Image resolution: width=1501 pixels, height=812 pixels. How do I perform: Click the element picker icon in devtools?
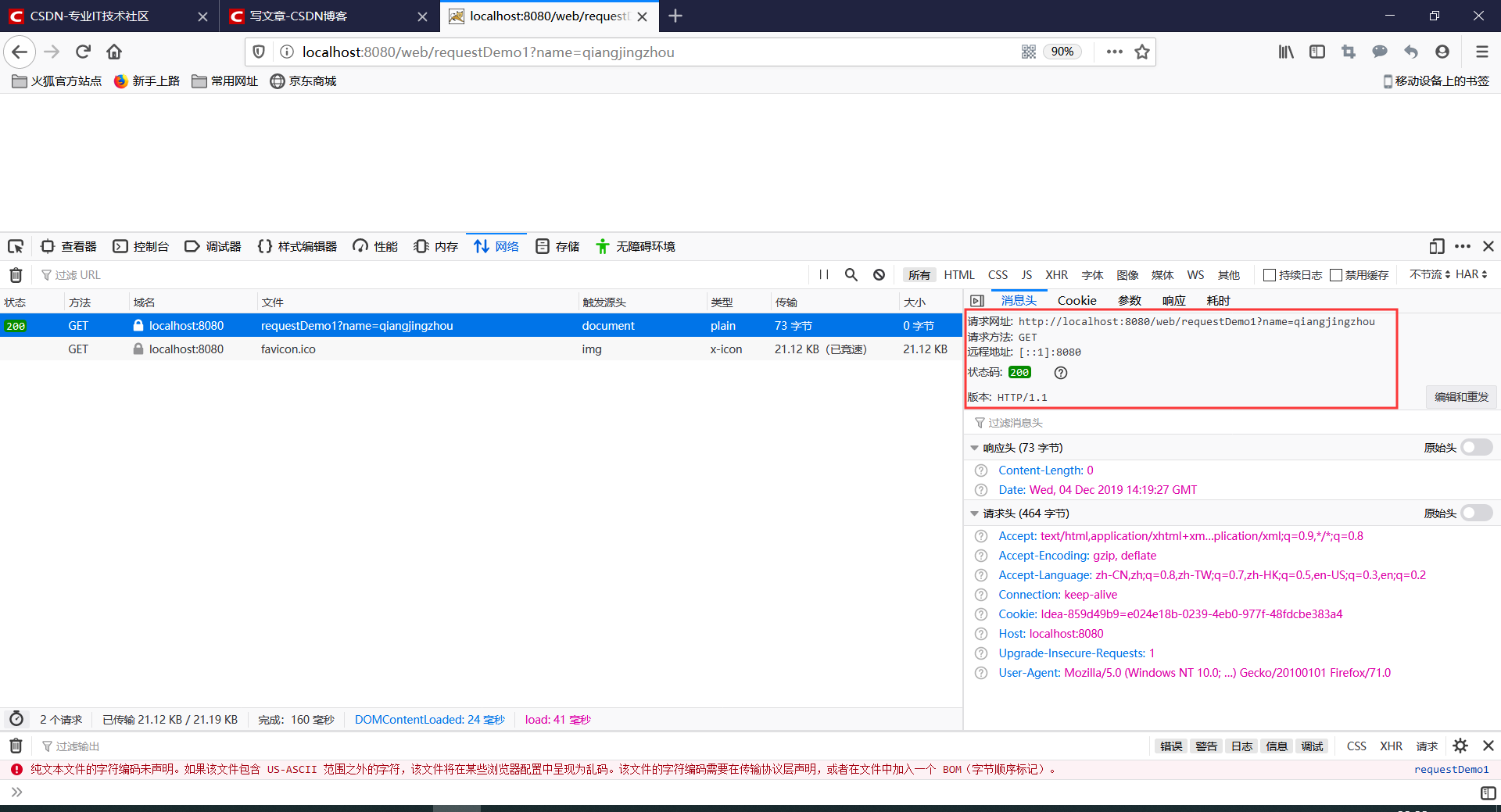click(16, 246)
